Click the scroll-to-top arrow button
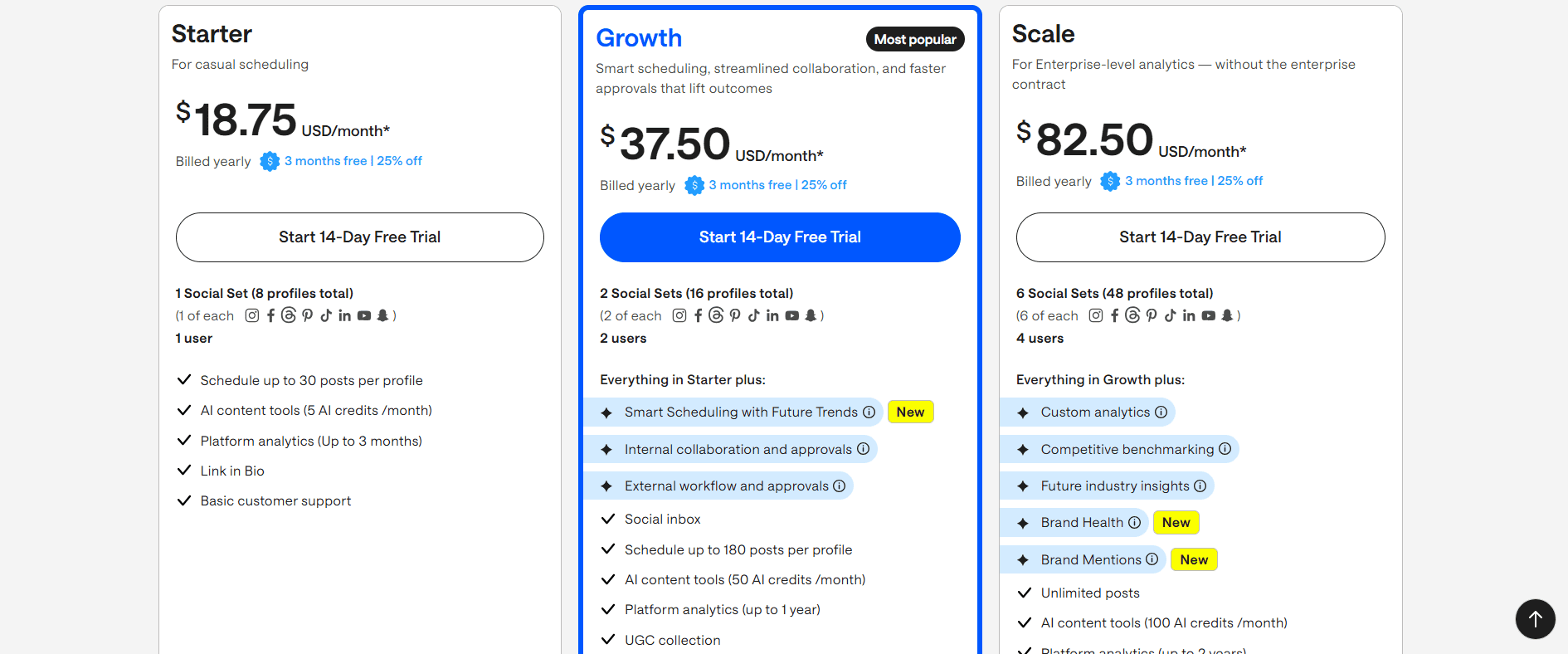The height and width of the screenshot is (654, 1568). (x=1535, y=618)
